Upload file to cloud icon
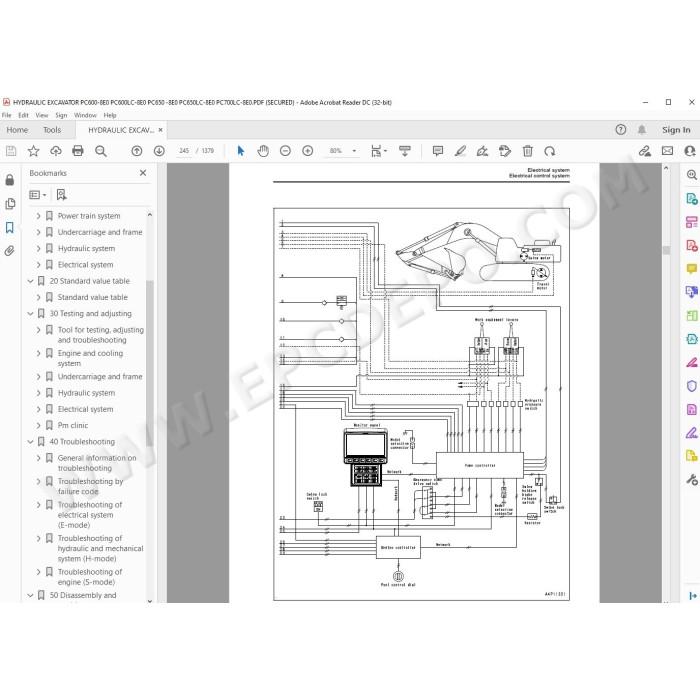Viewport: 700px width, 700px height. (56, 151)
